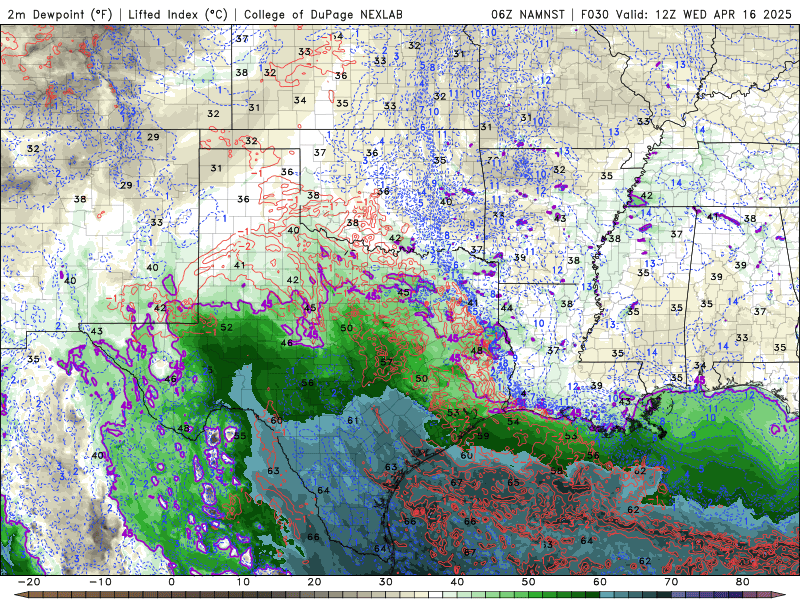Image resolution: width=800 pixels, height=600 pixels.
Task: Click the 10 label on the color scale
Action: coord(243,582)
